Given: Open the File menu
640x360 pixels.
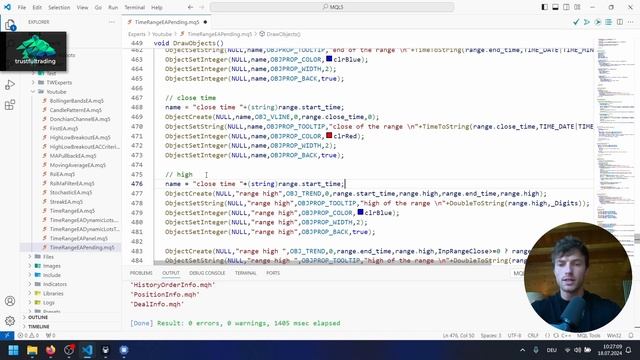Looking at the screenshot, I should 22,7.
